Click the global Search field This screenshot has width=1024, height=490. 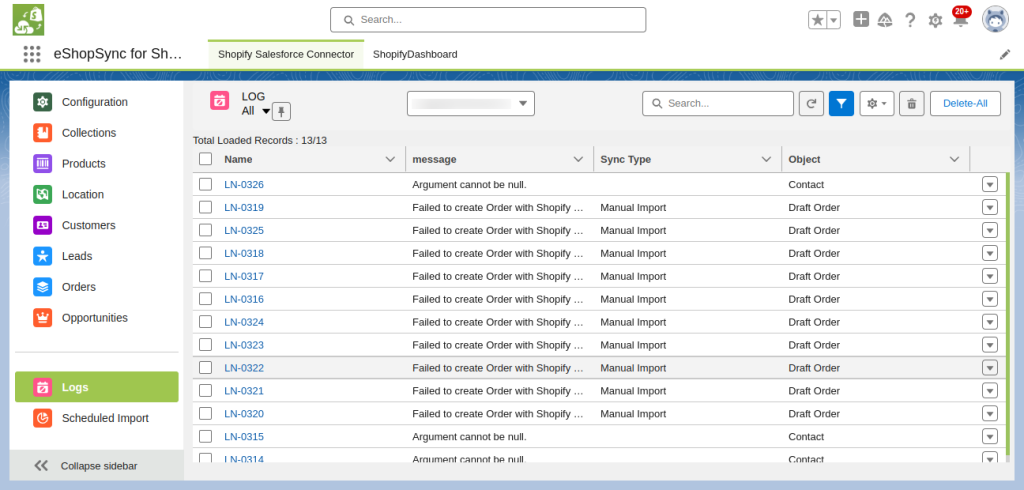[x=488, y=20]
